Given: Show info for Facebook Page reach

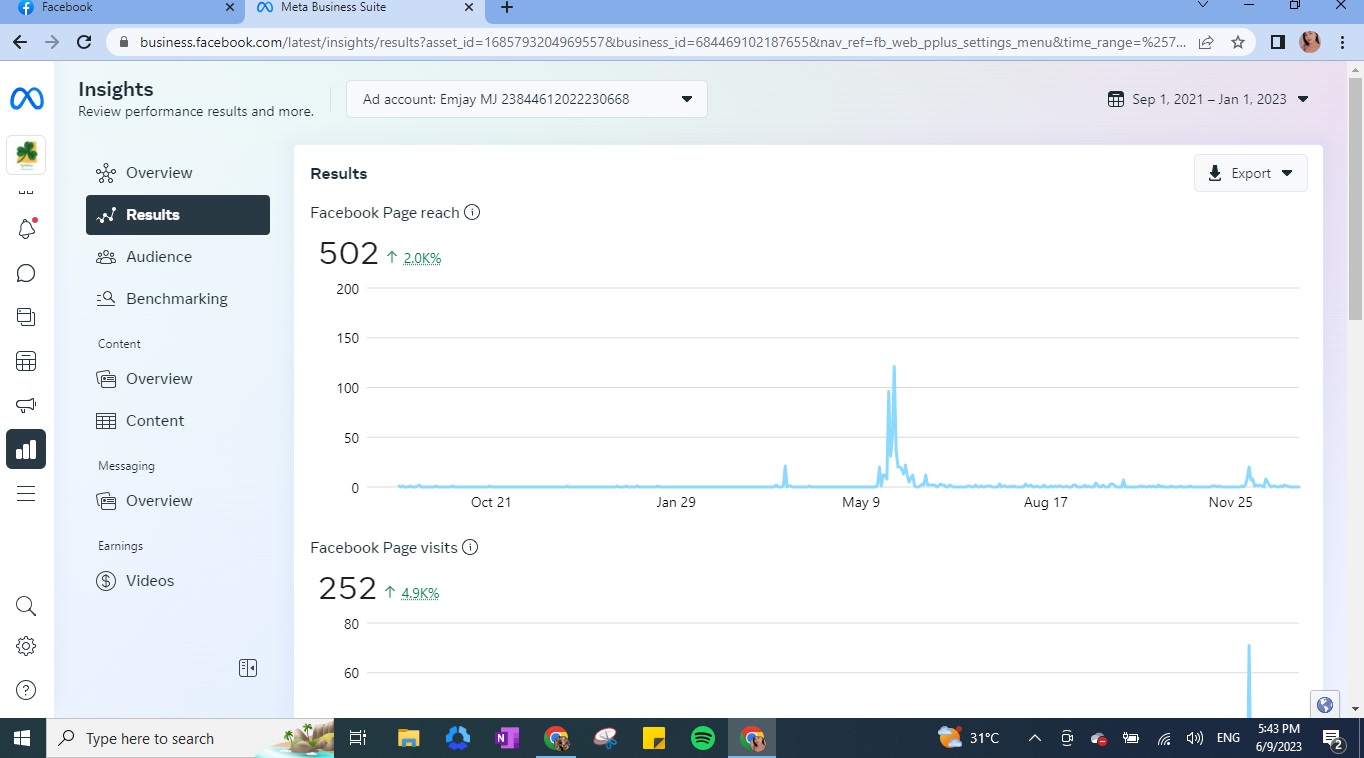Looking at the screenshot, I should tap(472, 212).
